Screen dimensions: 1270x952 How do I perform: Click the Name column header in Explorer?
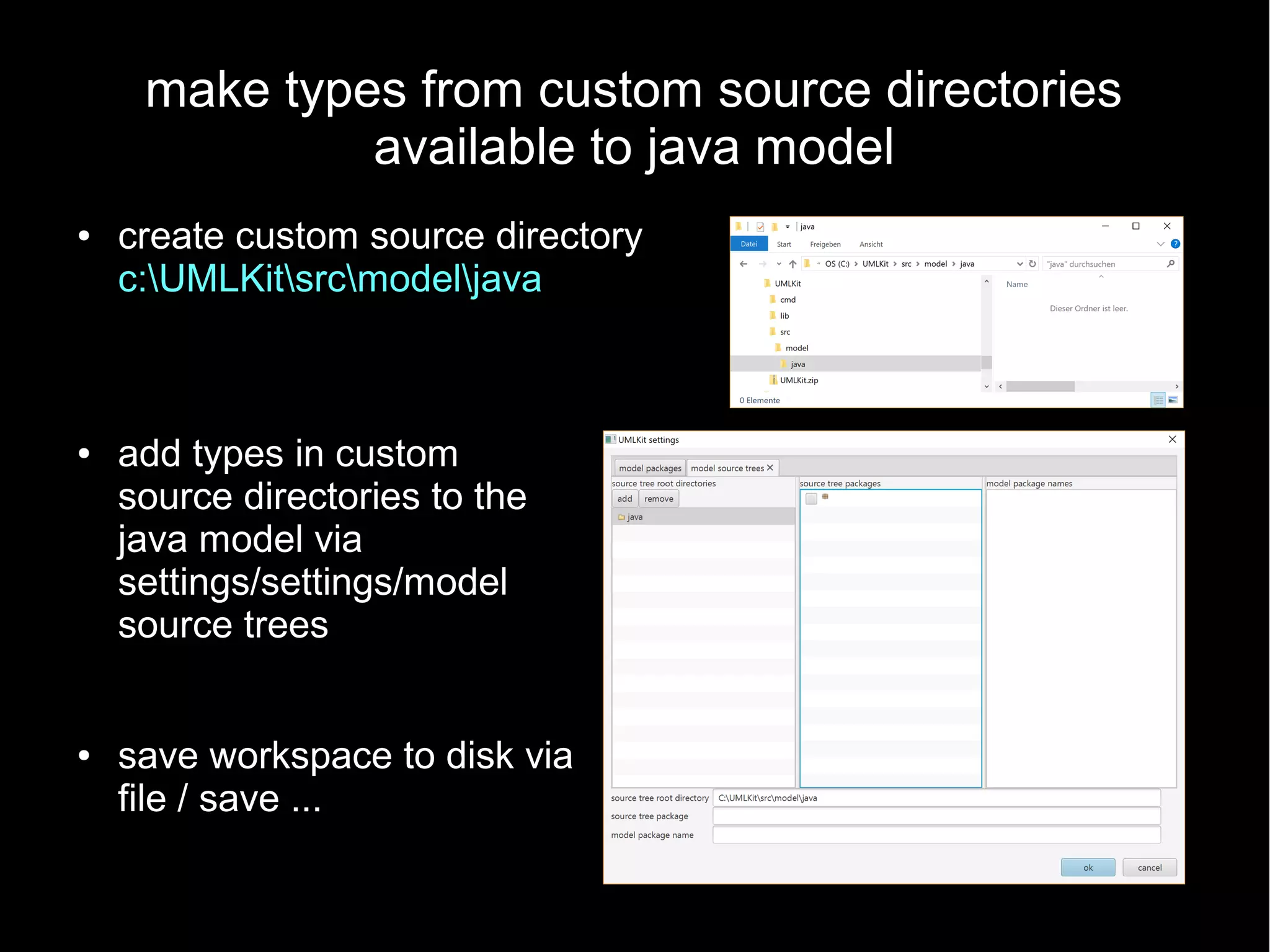pyautogui.click(x=1016, y=284)
